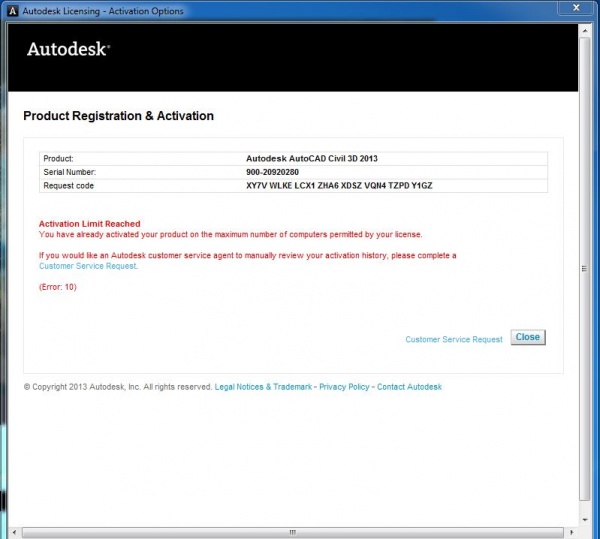Click the horizontal scrollbar thumb
Image resolution: width=600 pixels, height=539 pixels.
click(293, 532)
